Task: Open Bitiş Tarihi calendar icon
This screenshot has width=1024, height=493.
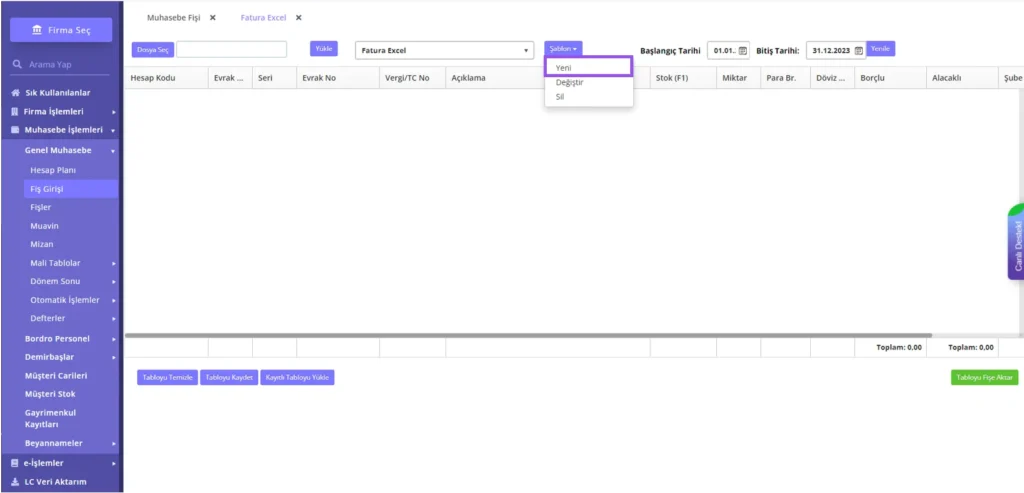Action: coord(859,50)
